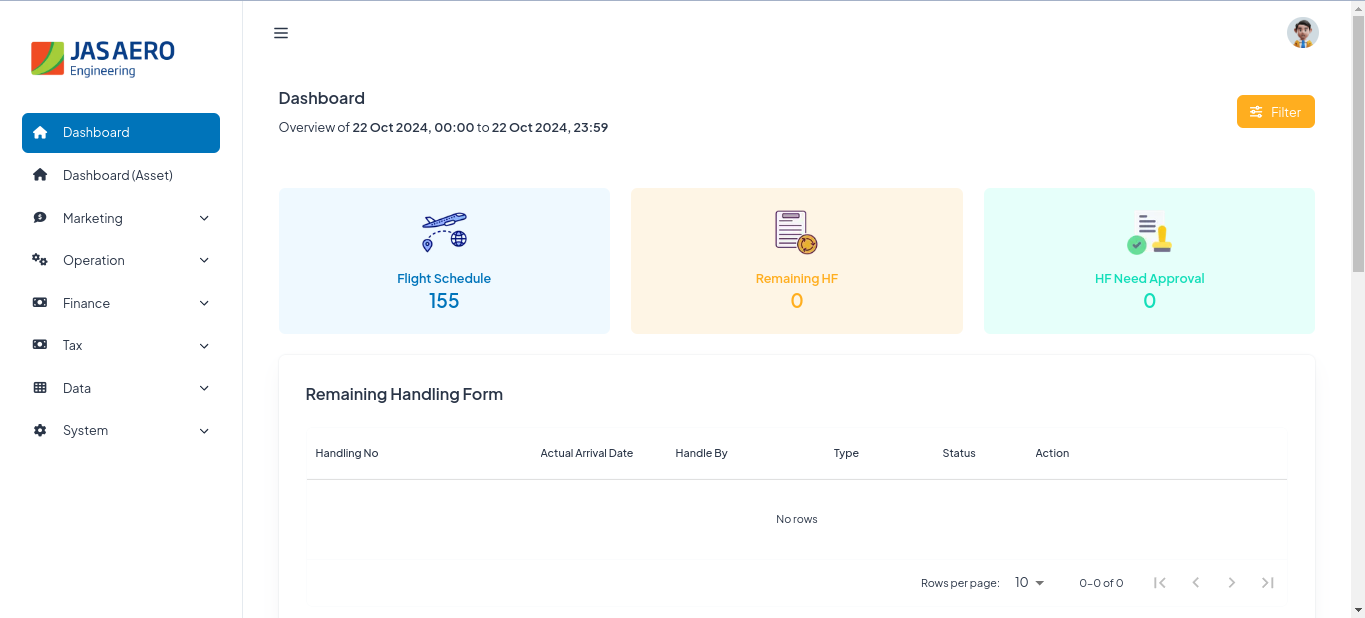Viewport: 1365px width, 618px height.
Task: Click the yellow Filter button
Action: 1275,112
